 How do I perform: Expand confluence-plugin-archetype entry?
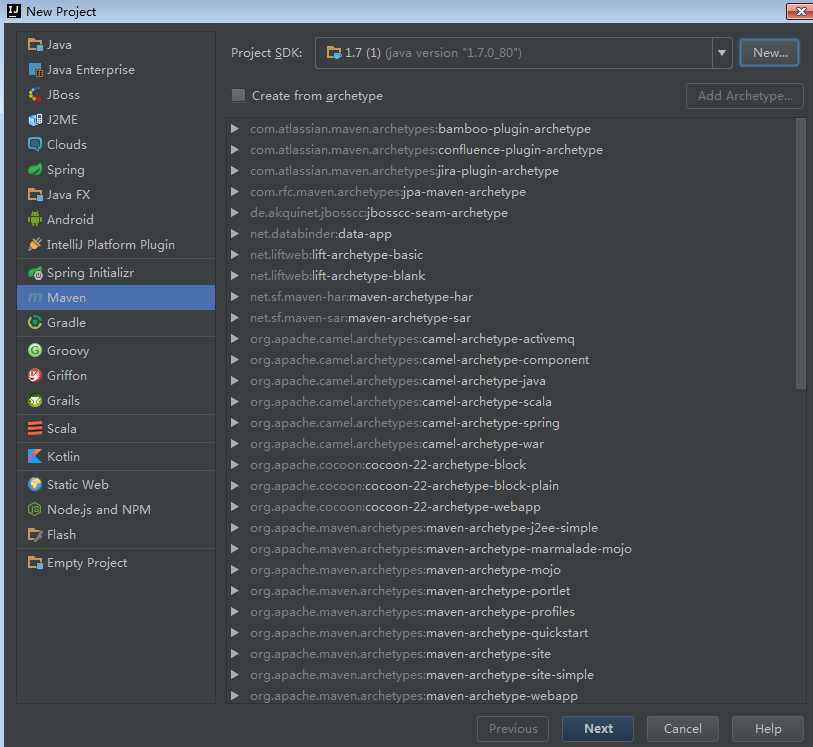[235, 150]
